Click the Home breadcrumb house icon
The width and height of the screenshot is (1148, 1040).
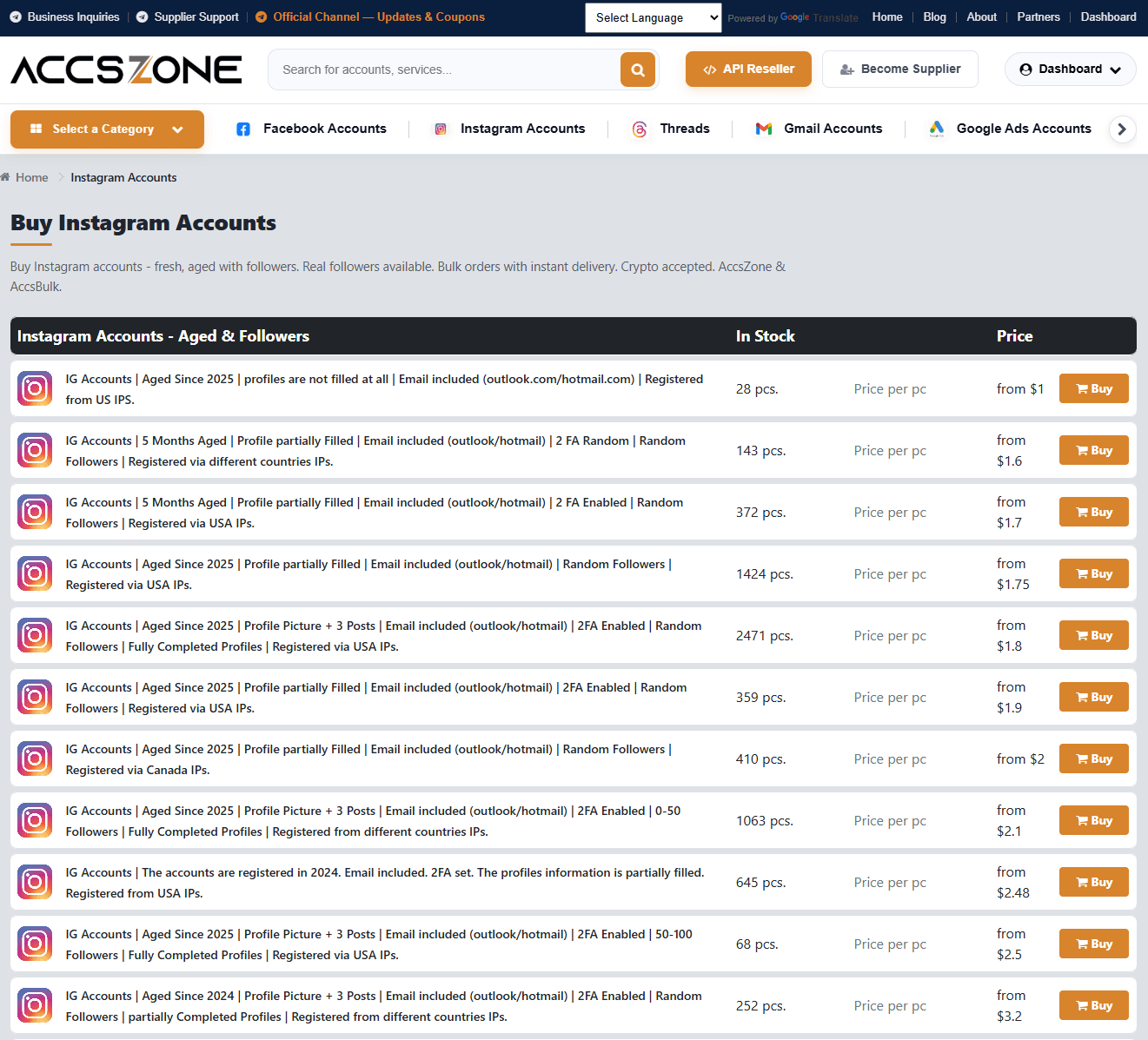point(5,177)
